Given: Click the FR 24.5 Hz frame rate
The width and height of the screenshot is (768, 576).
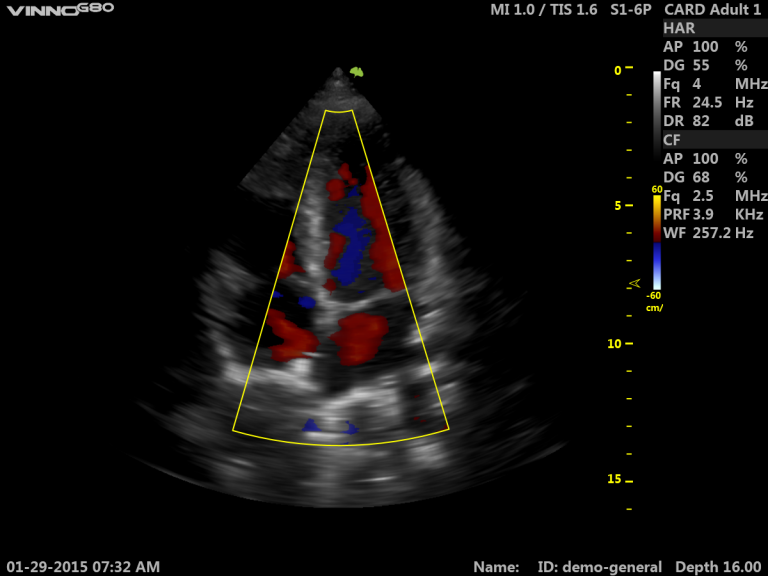Looking at the screenshot, I should click(708, 102).
